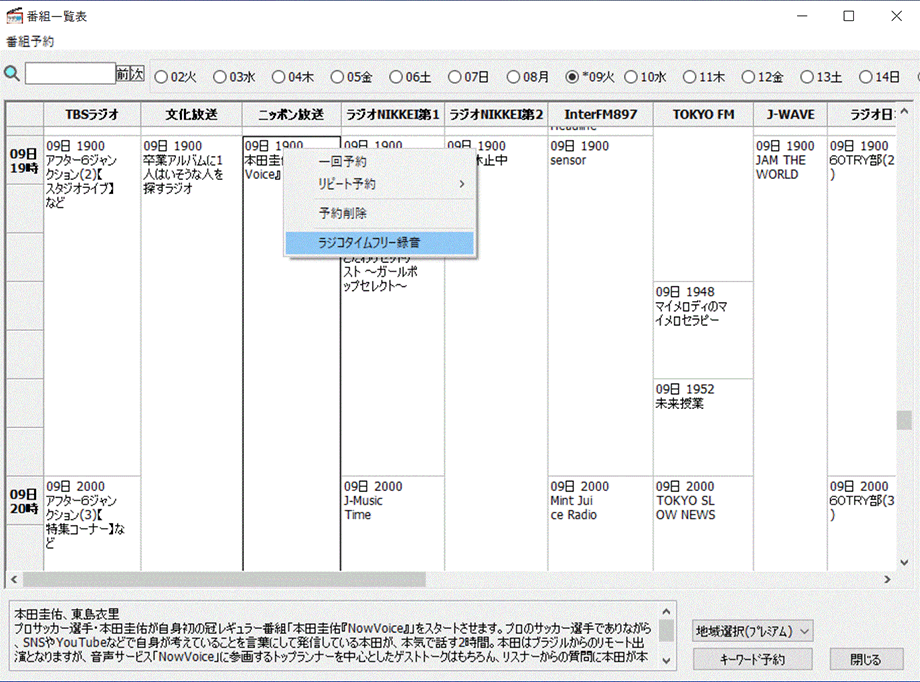The height and width of the screenshot is (682, 920).
Task: Click the ラジオNIKKEI第1 column header
Action: point(393,114)
